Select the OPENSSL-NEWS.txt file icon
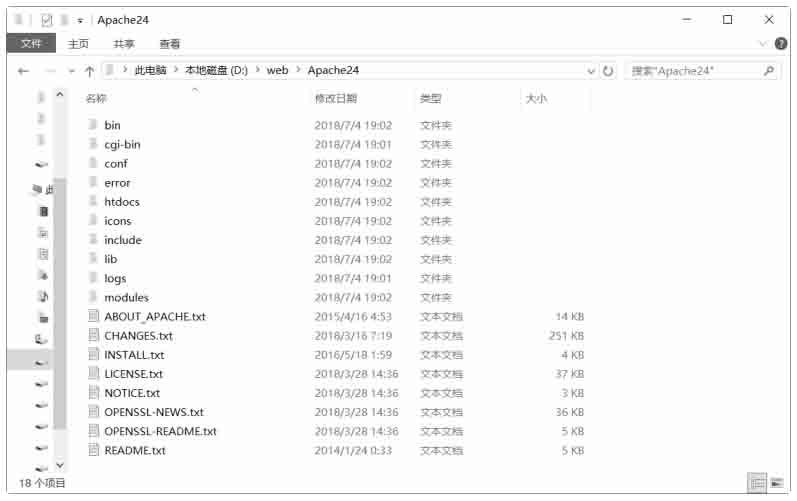Viewport: 797px width, 501px height. pyautogui.click(x=94, y=412)
